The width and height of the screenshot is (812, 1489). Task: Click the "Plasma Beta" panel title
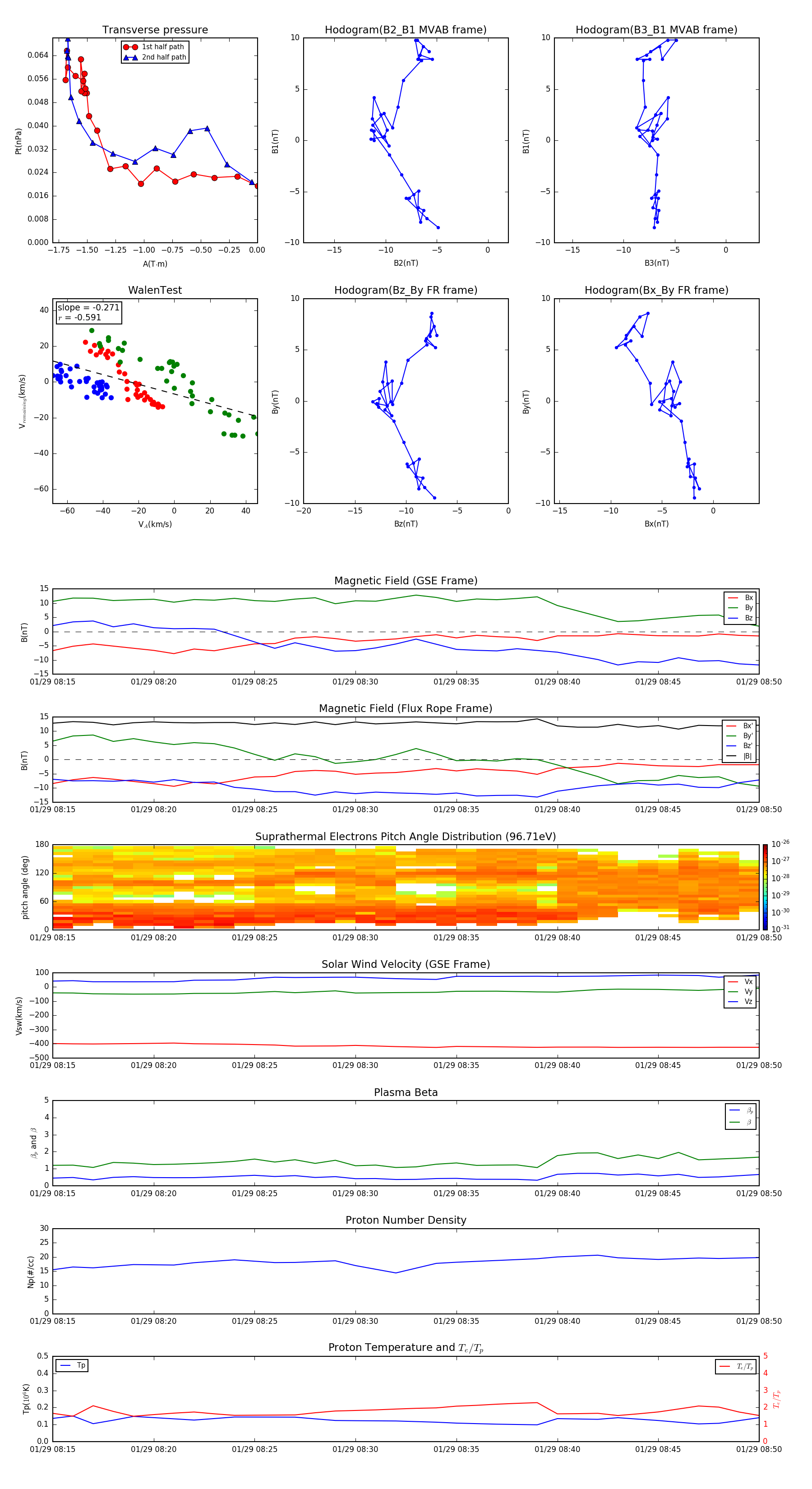point(406,1092)
